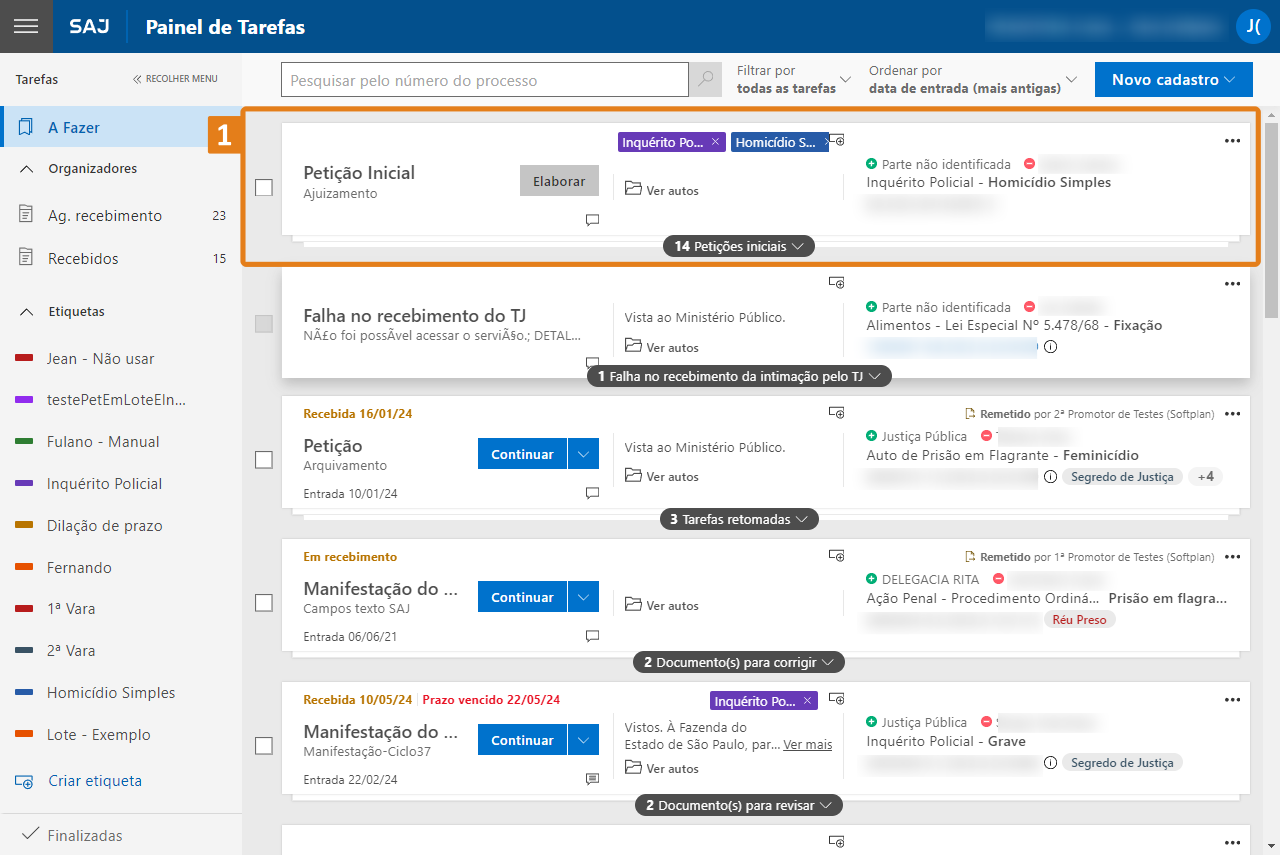Click Criar etiqueta in sidebar
The width and height of the screenshot is (1280, 855).
94,781
